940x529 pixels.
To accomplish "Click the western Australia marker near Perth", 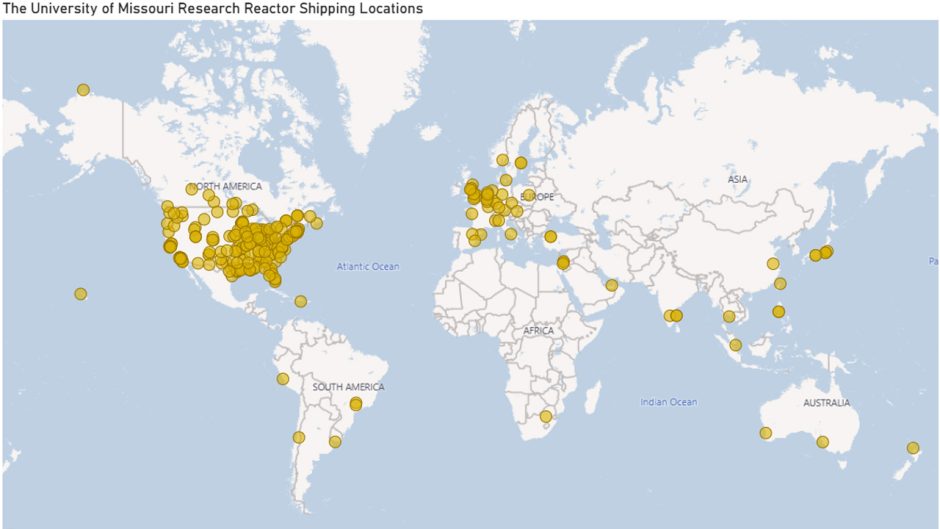I will click(765, 433).
